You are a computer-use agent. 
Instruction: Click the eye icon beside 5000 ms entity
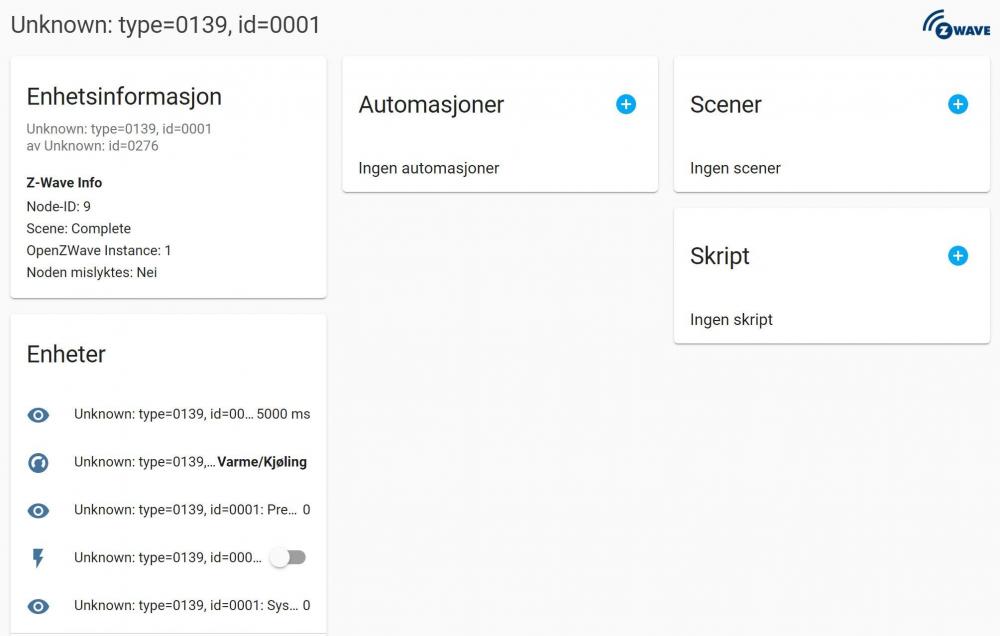coord(38,414)
